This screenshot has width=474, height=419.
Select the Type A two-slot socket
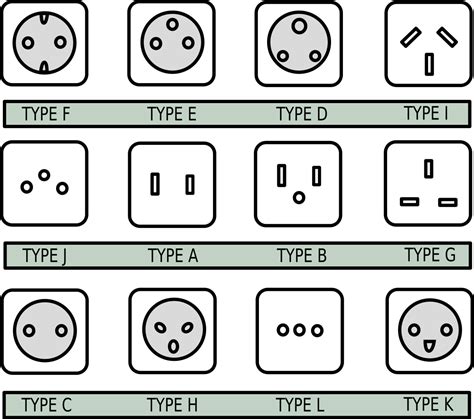pos(172,185)
